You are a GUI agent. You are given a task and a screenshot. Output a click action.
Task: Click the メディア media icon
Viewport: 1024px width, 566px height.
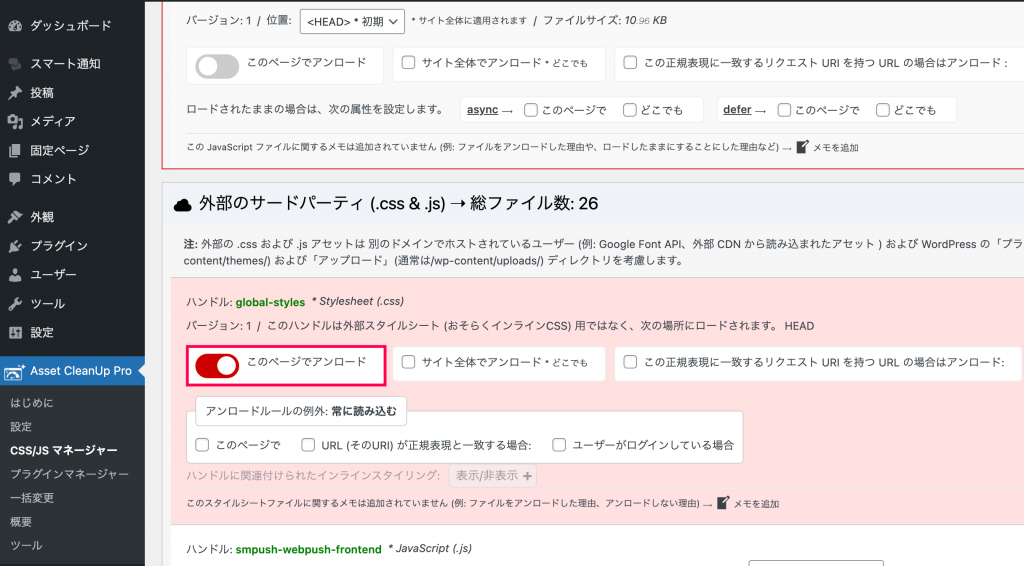point(15,121)
